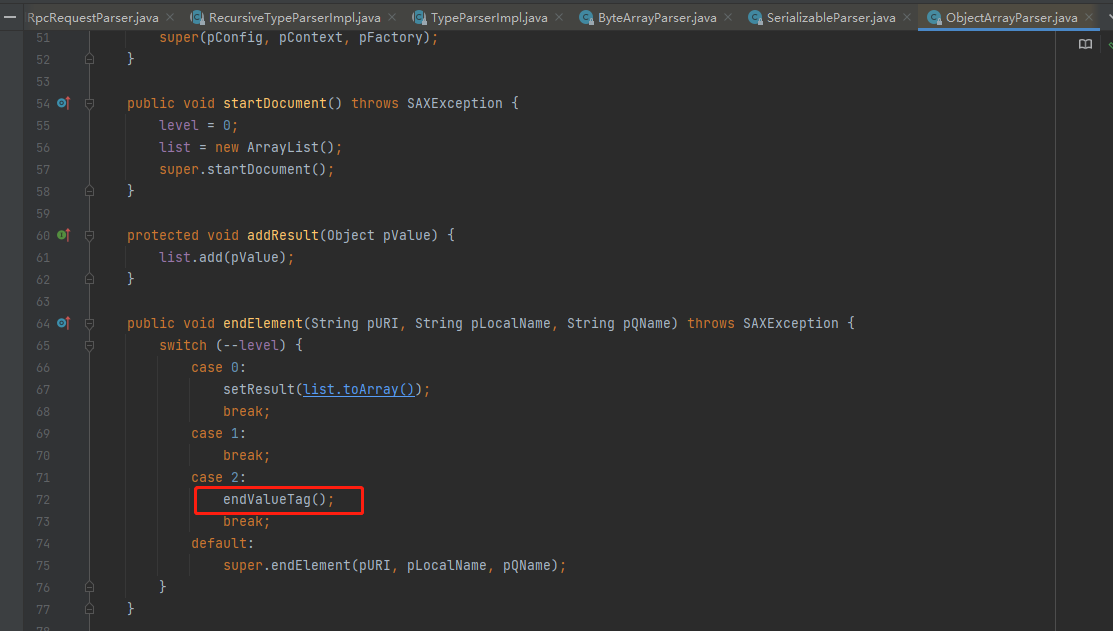
Task: Close the RecursiveTypeParserImpl.java tab
Action: [x=392, y=17]
